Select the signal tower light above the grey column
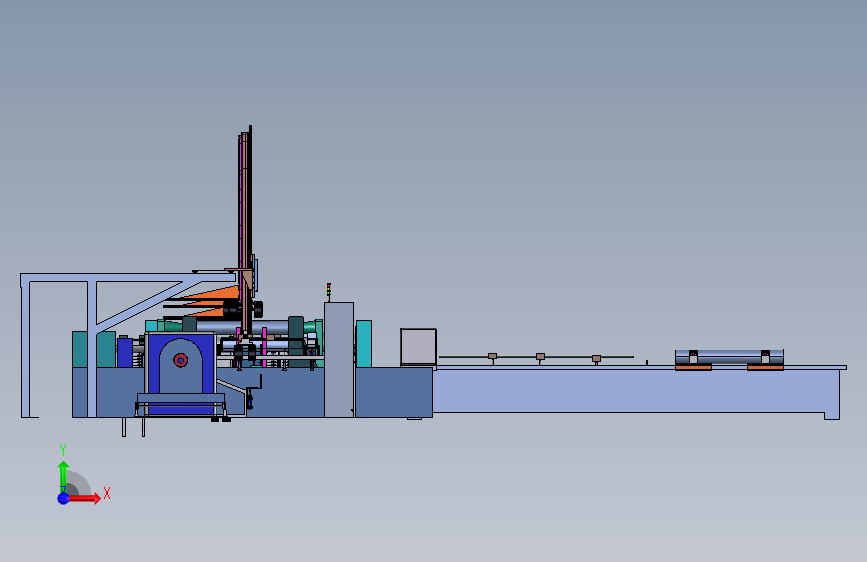This screenshot has width=867, height=562. point(328,292)
